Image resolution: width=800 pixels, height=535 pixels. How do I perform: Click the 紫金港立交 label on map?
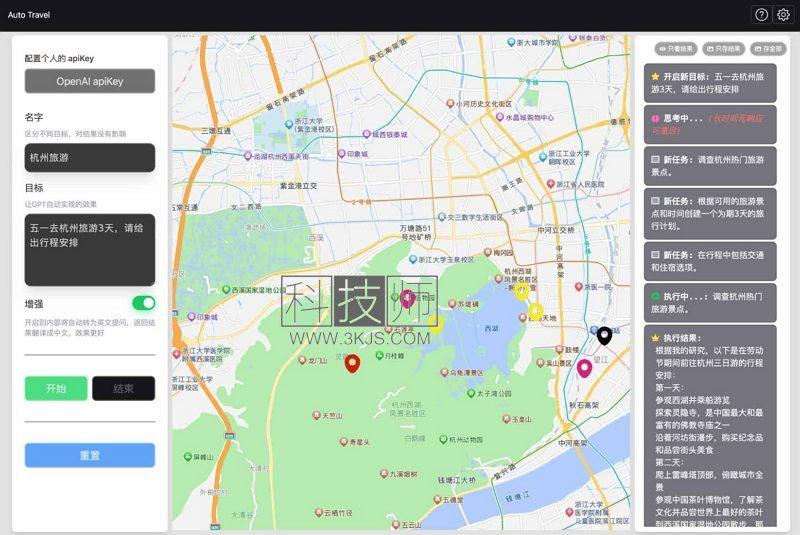298,186
